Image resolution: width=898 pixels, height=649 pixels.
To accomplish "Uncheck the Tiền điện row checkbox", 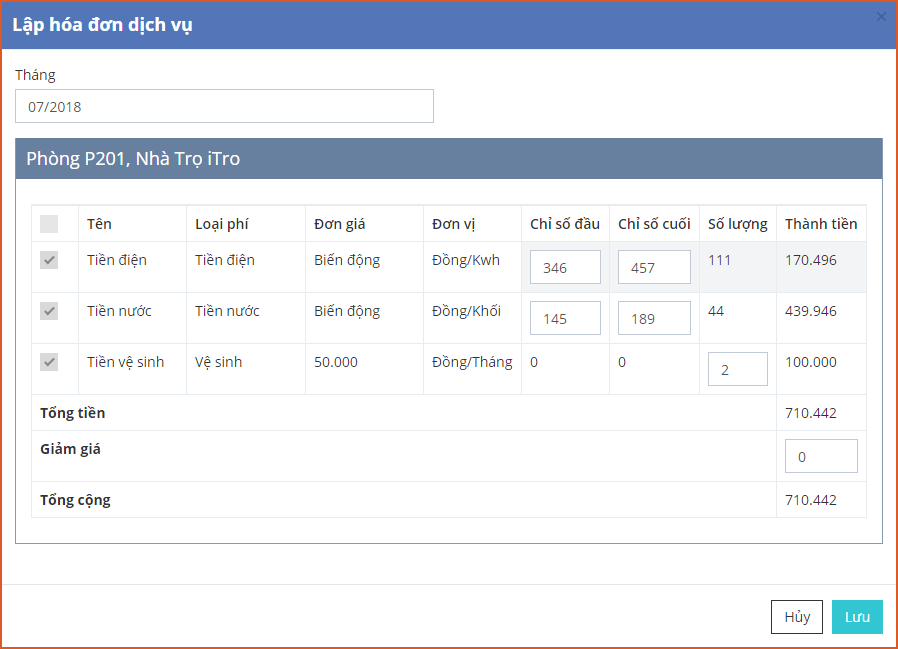I will coord(49,260).
